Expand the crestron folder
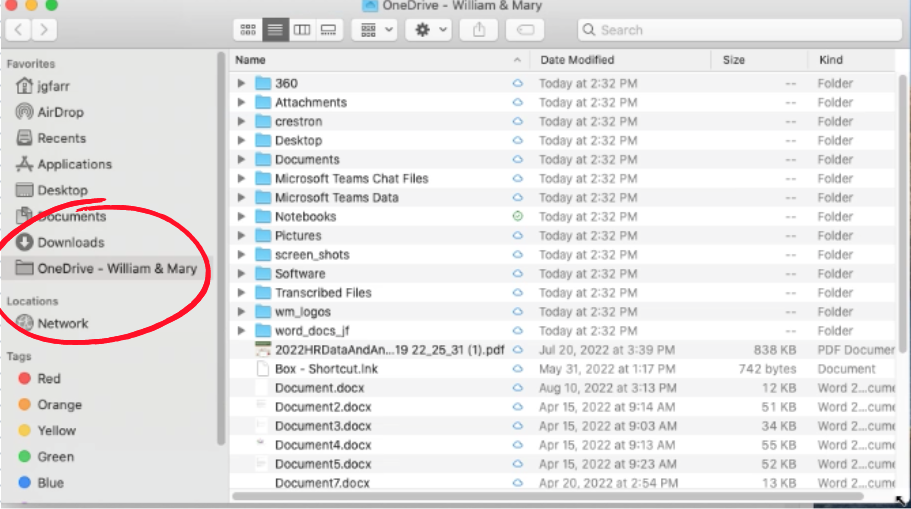This screenshot has height=509, width=911. point(241,121)
